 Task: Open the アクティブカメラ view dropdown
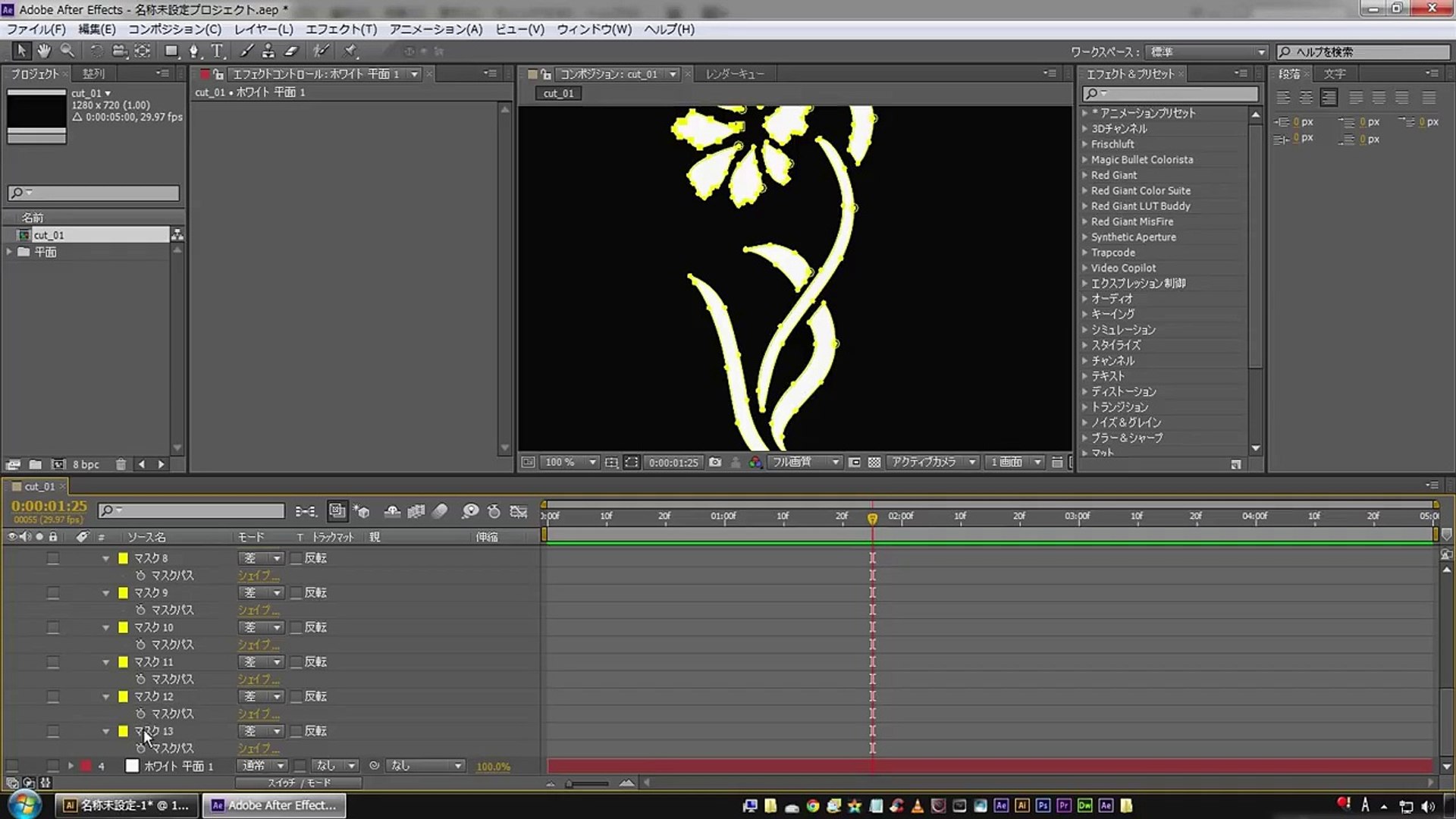click(x=932, y=462)
